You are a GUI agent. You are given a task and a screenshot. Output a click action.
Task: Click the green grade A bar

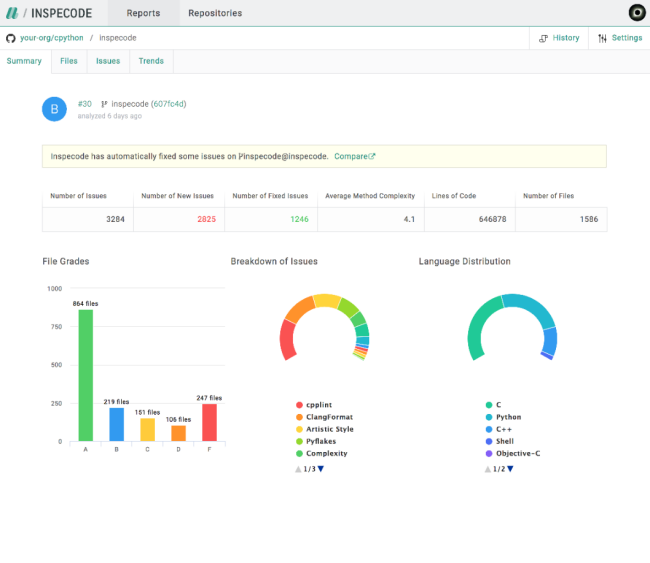(86, 375)
